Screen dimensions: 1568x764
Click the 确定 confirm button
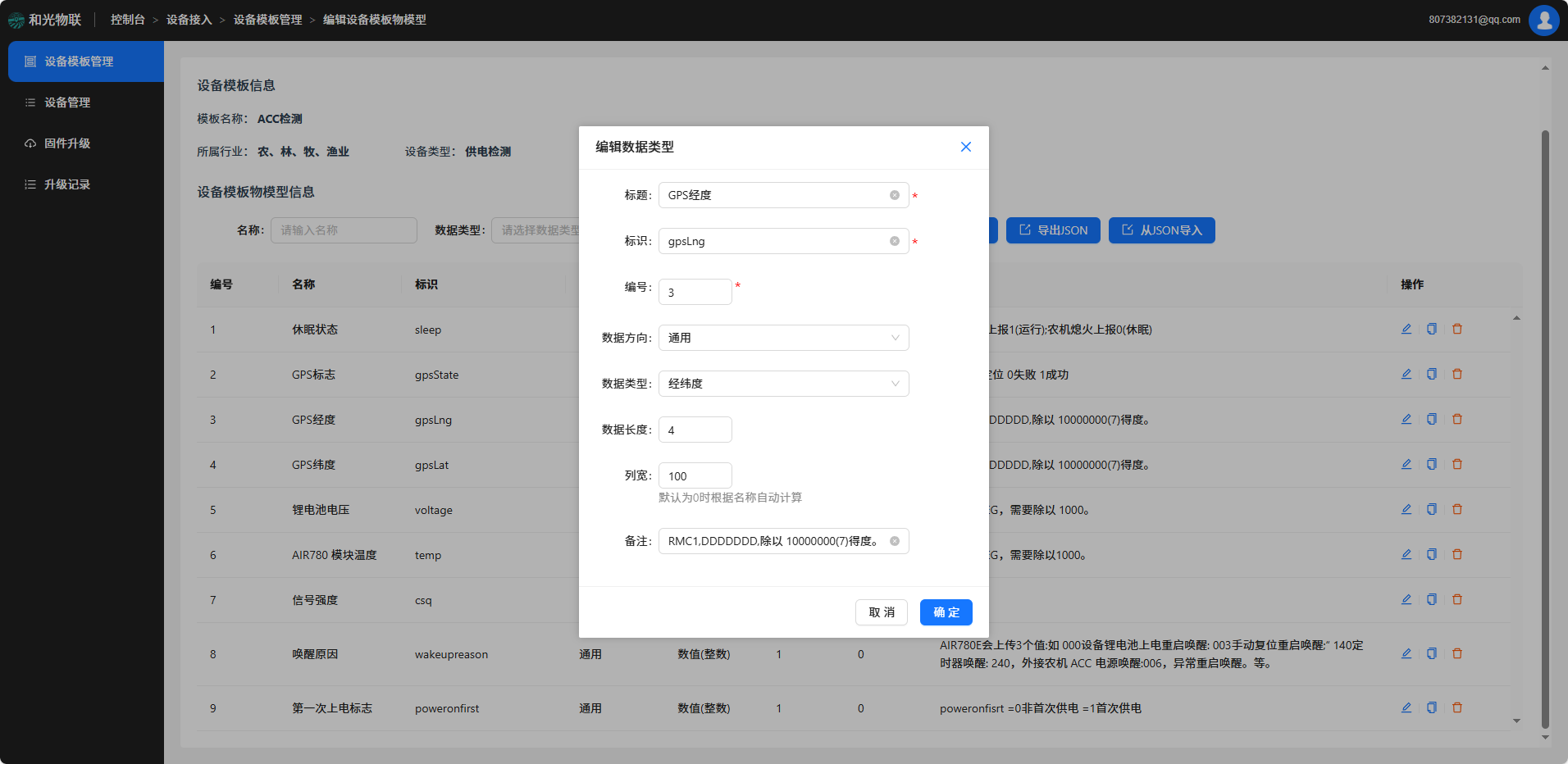click(x=946, y=612)
